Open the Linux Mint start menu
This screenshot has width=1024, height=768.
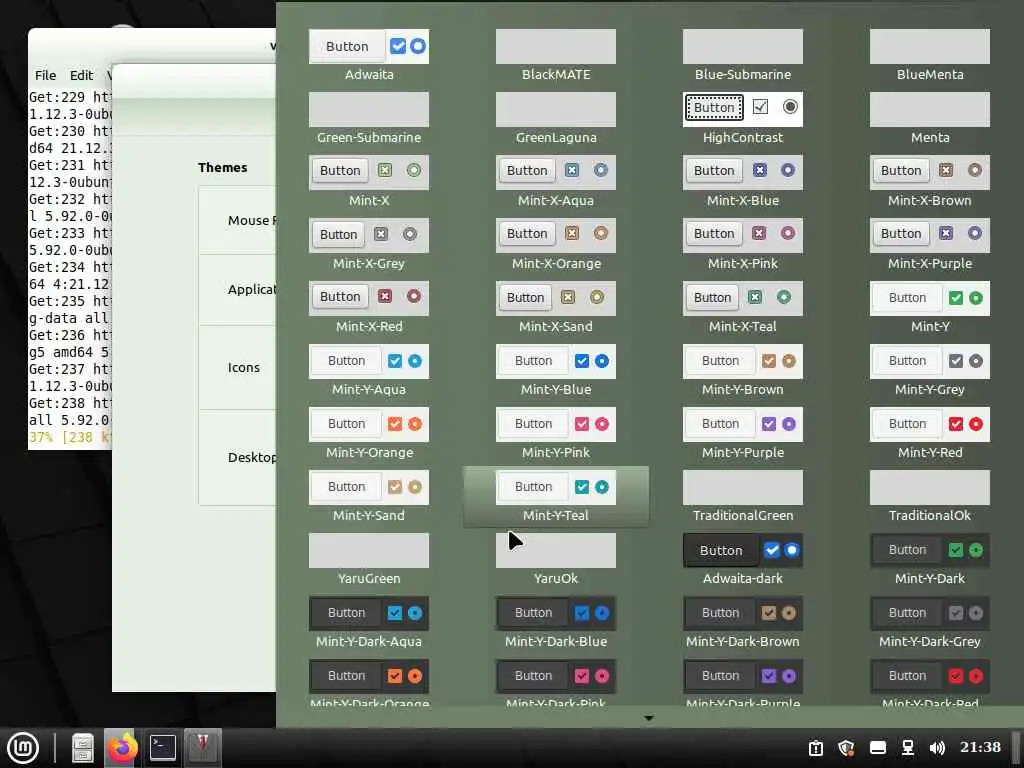tap(23, 748)
